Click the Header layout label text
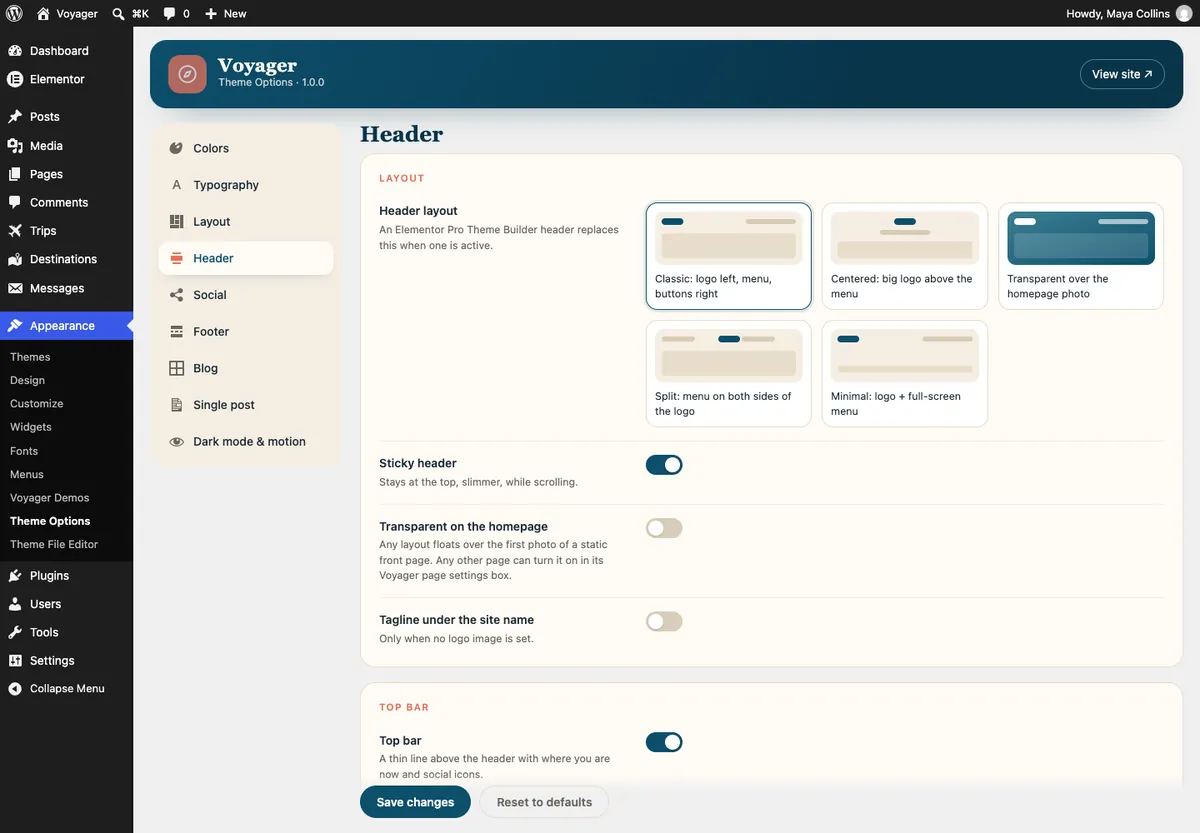Screen dimensions: 1200x833 click(x=418, y=211)
